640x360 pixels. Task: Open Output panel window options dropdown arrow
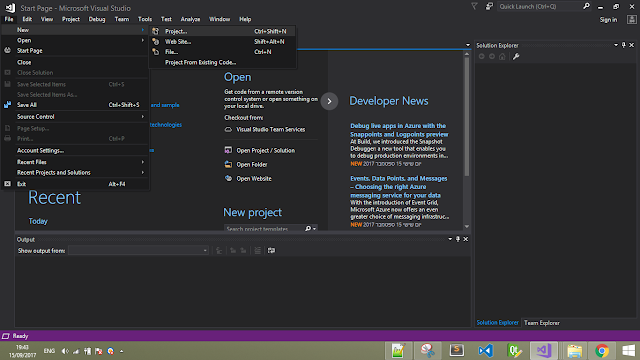coord(450,239)
